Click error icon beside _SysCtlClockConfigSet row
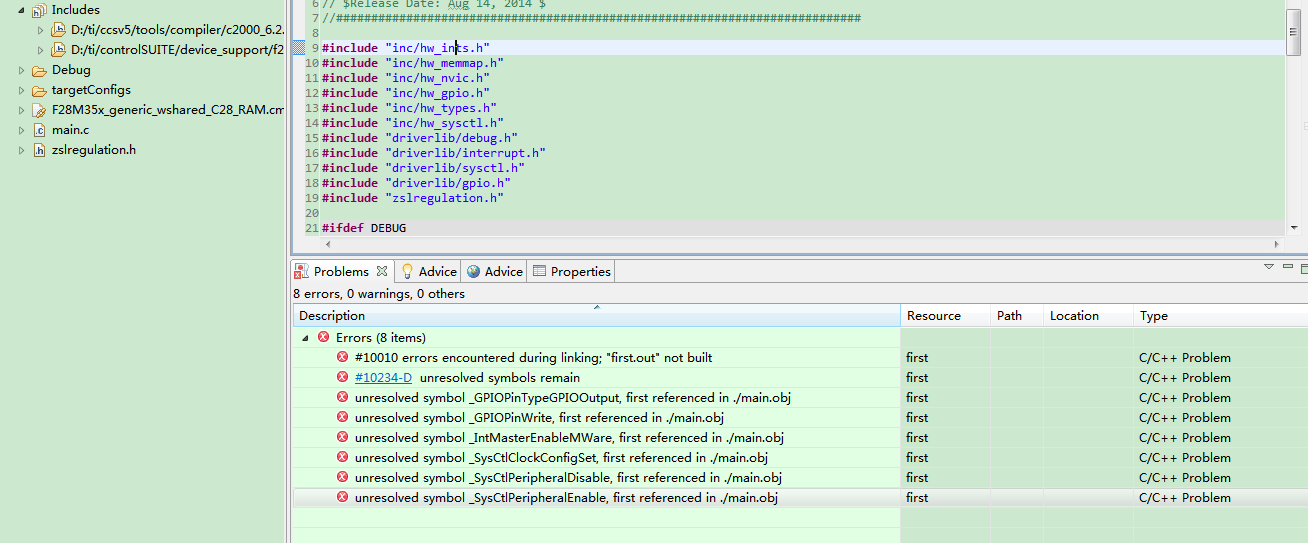 (x=342, y=458)
